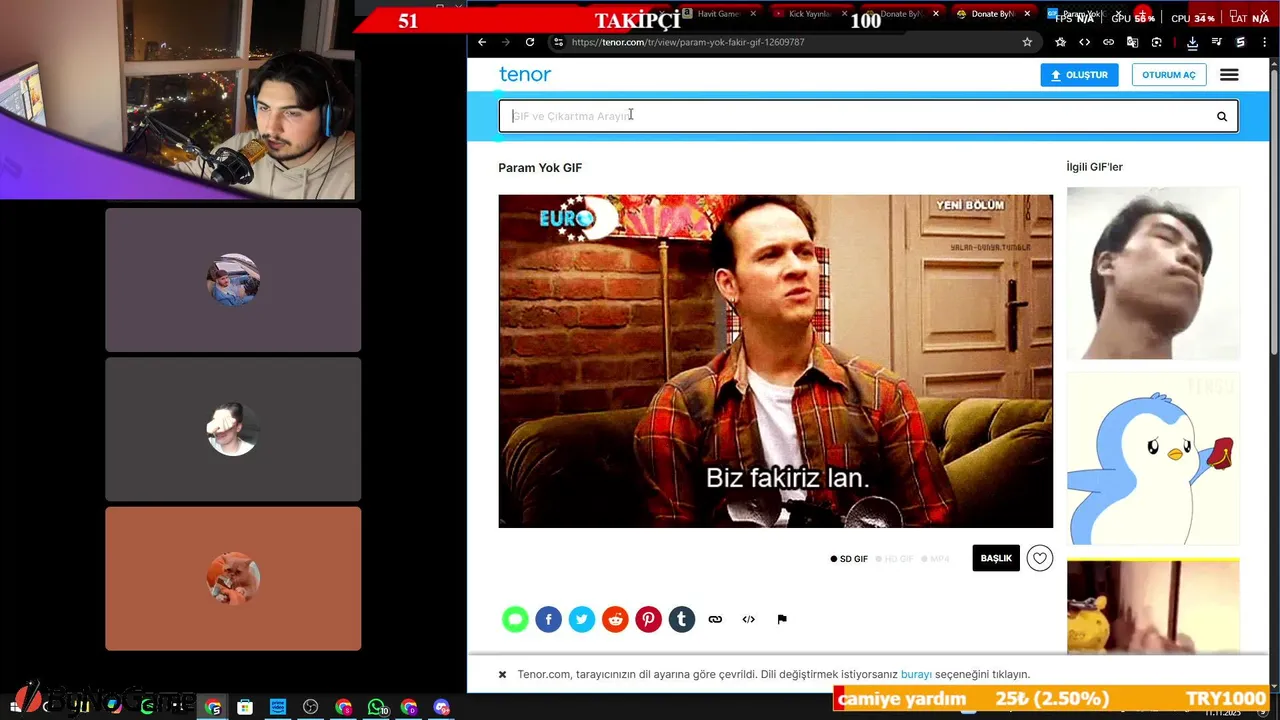
Task: Click the BAŞLIK caption button
Action: 996,559
